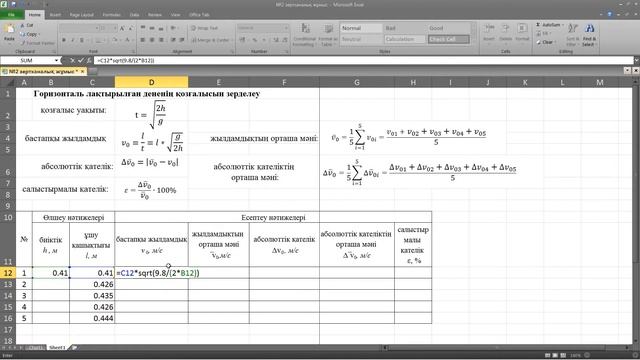Toggle Wrap Text
This screenshot has width=640, height=360.
[x=204, y=28]
